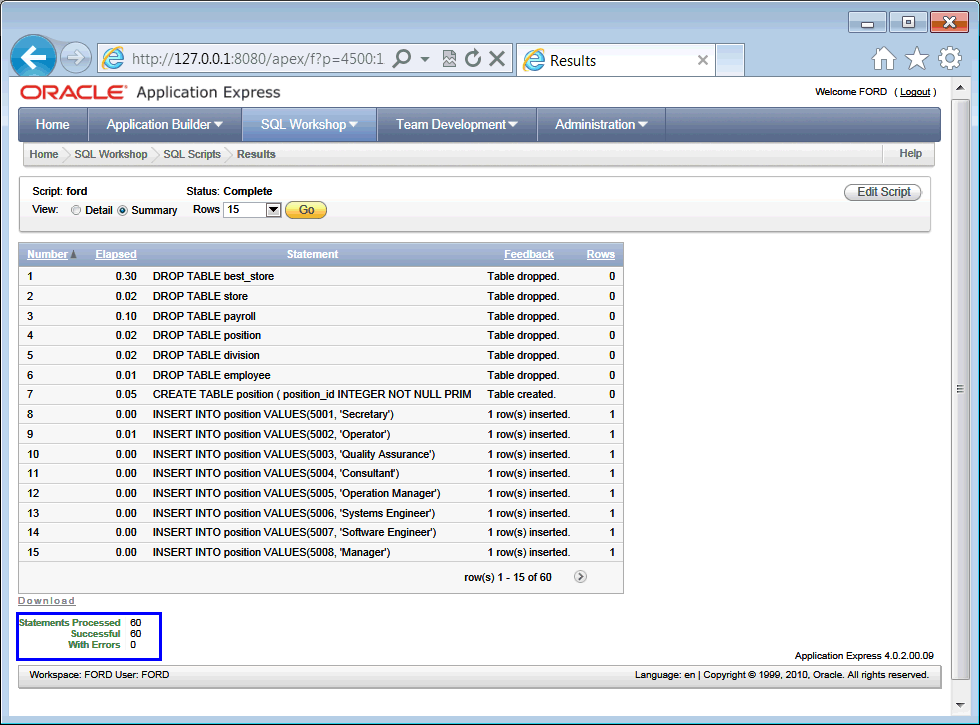Go back with the browser back arrow

coord(34,58)
